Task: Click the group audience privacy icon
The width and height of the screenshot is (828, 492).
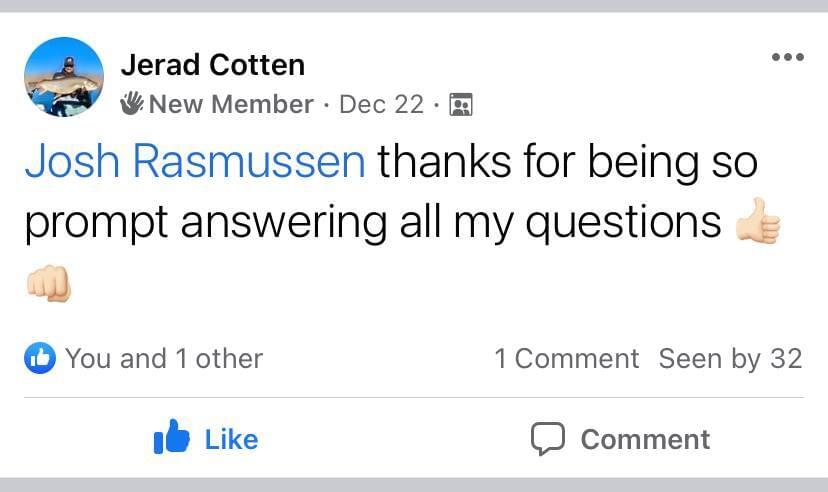Action: 461,104
